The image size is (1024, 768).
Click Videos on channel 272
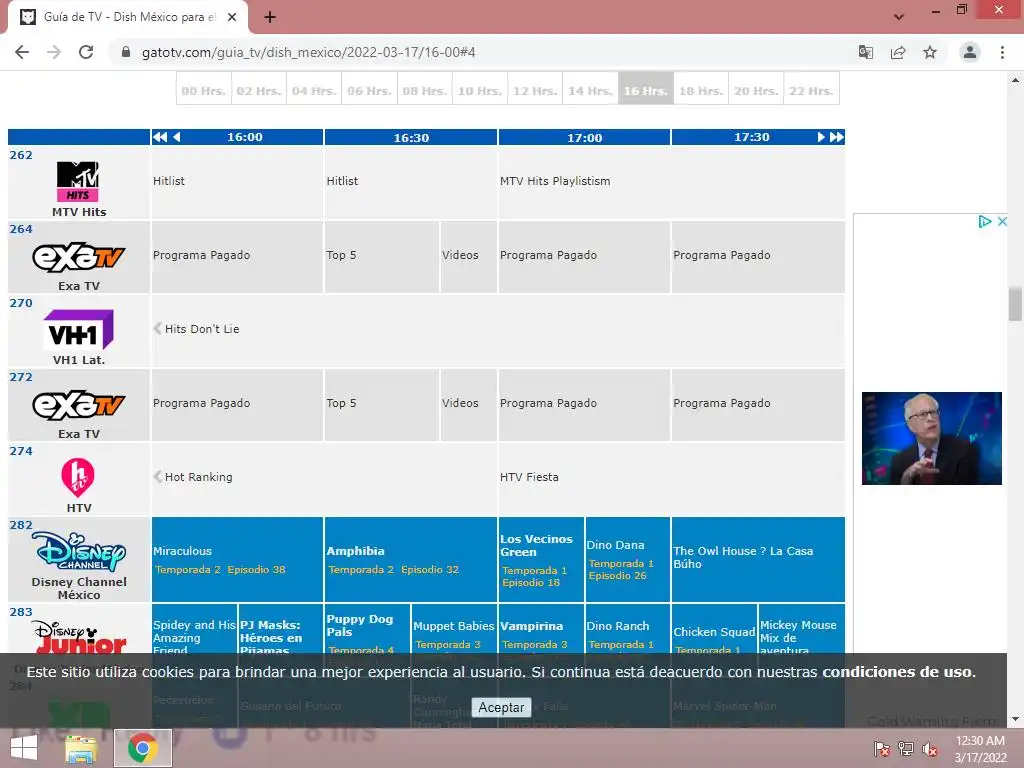coord(460,403)
